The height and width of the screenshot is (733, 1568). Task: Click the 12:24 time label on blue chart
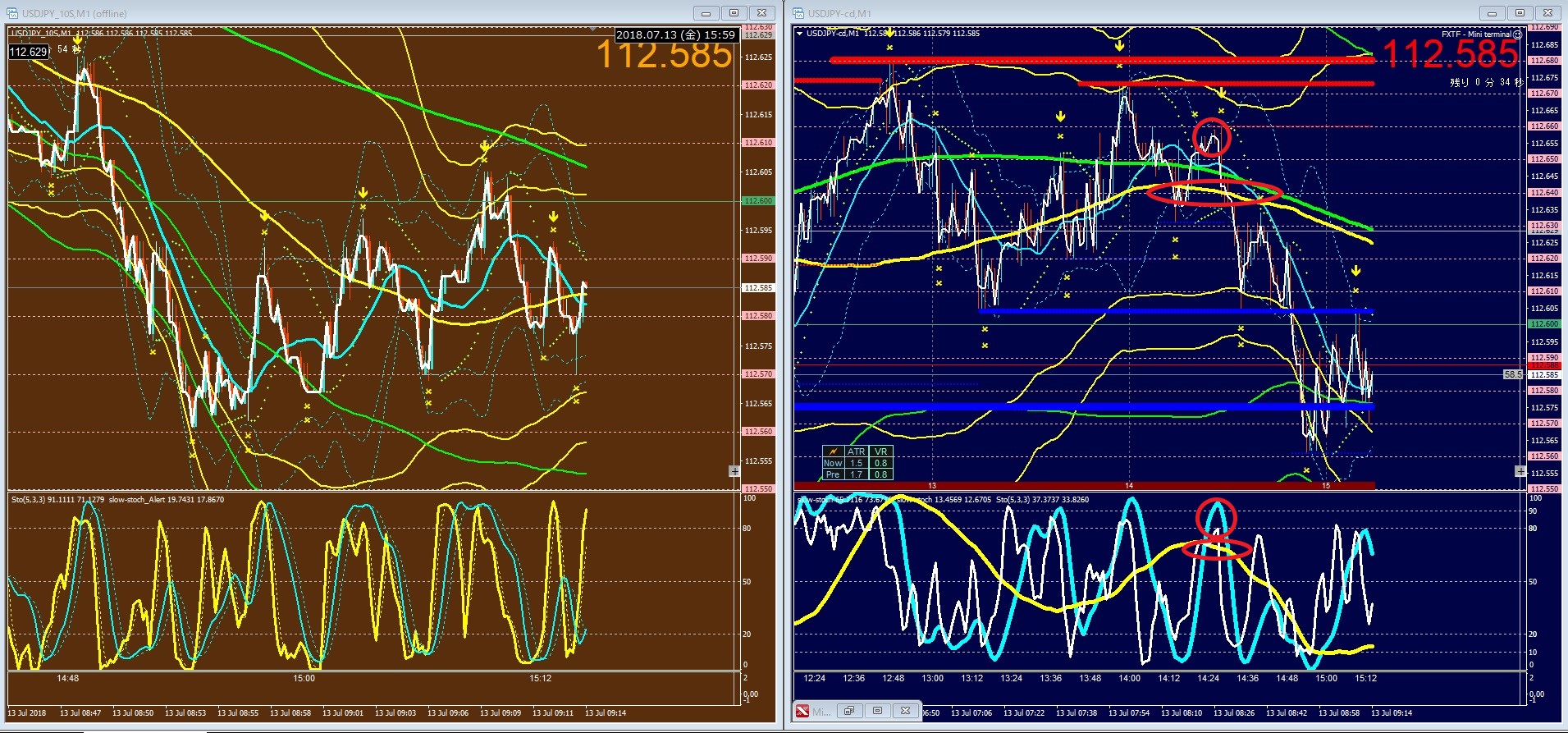(815, 678)
